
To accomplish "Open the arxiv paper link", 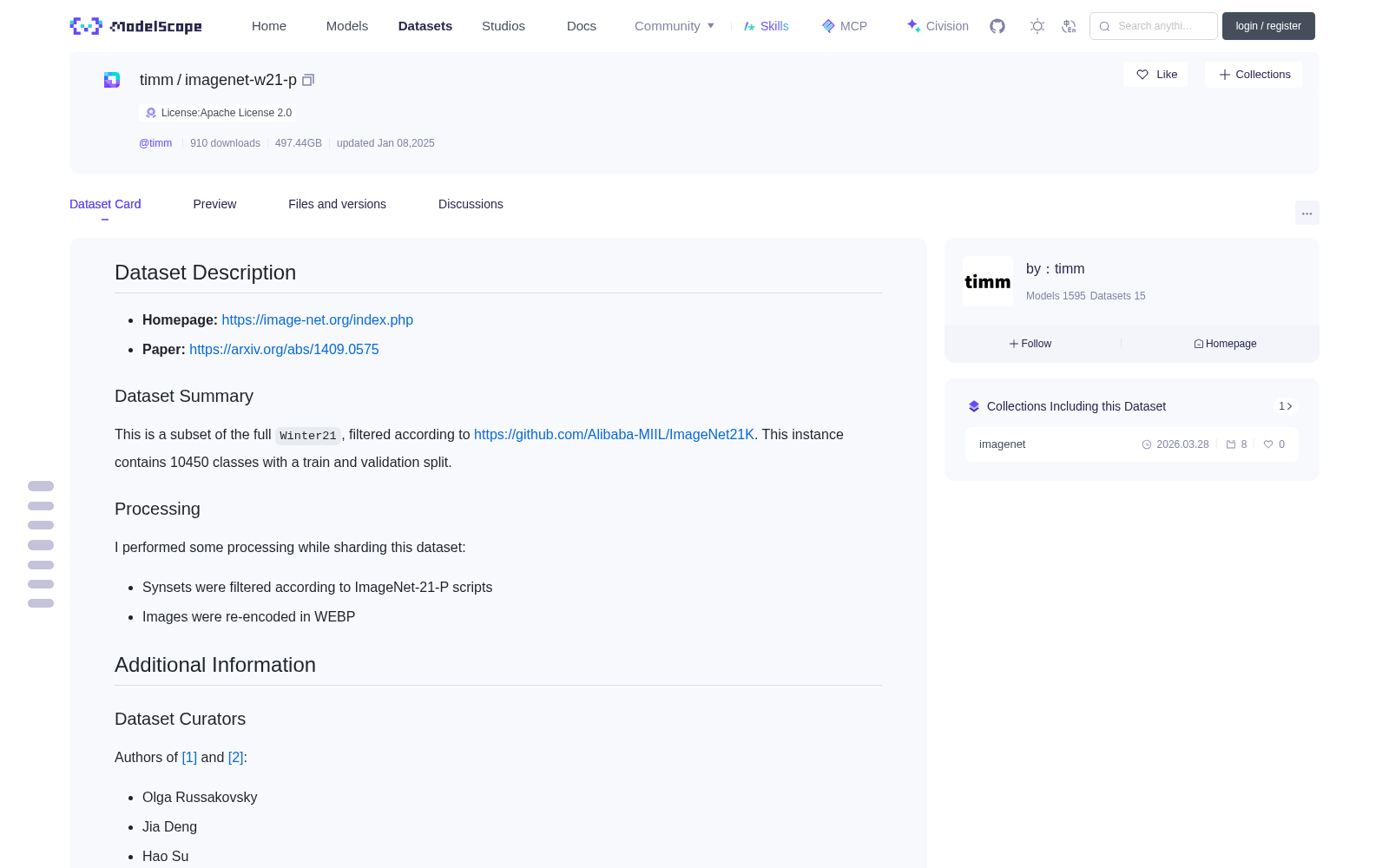I will coord(284,350).
